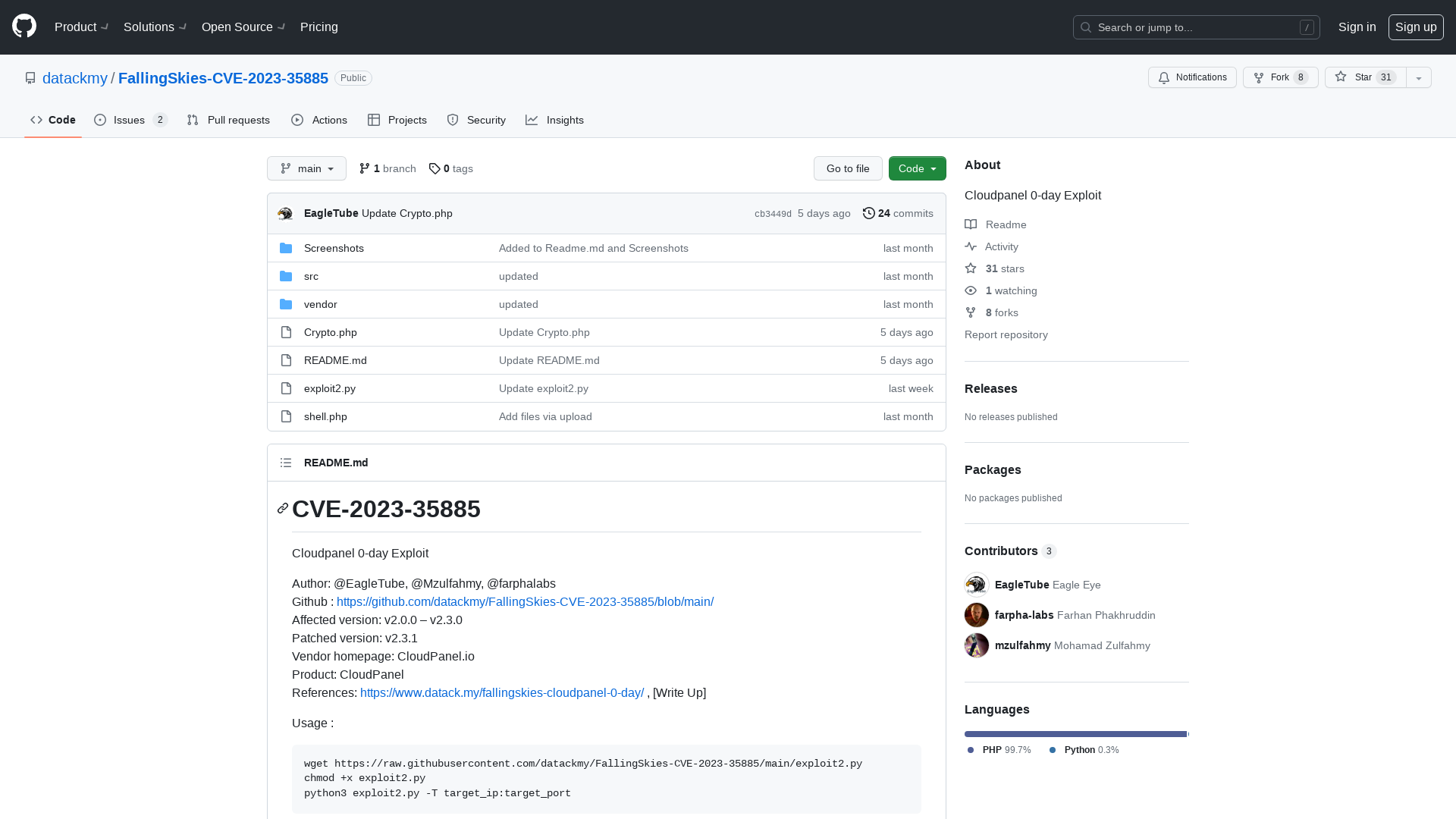This screenshot has width=1456, height=819.
Task: Open the Releases heading link
Action: click(x=991, y=388)
